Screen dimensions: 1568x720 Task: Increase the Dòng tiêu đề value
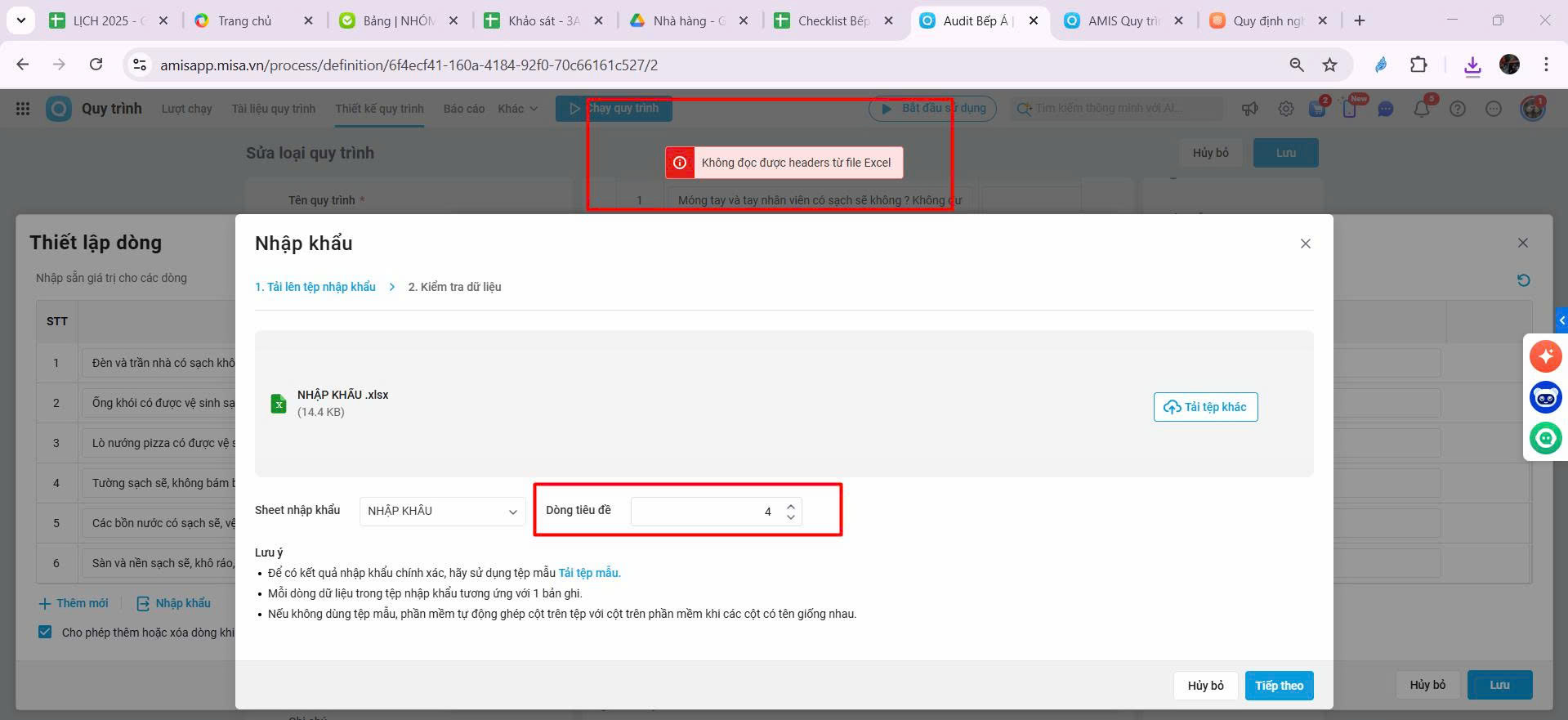tap(791, 506)
